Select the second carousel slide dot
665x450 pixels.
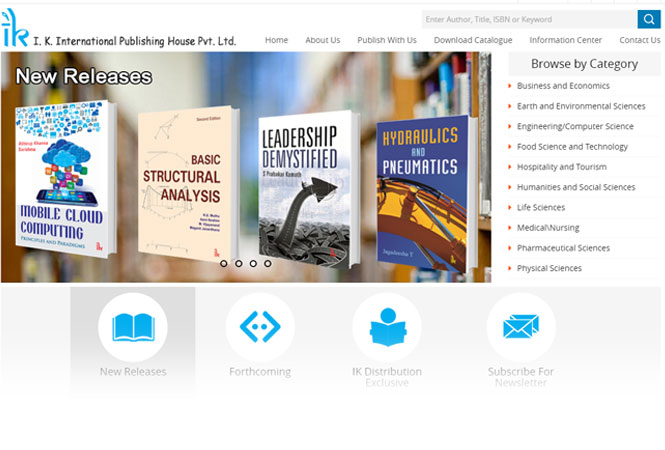(239, 263)
